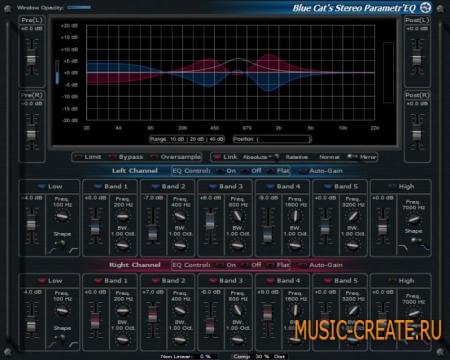The height and width of the screenshot is (360, 450).
Task: Adjust the Window Opacity slider
Action: [x=79, y=7]
